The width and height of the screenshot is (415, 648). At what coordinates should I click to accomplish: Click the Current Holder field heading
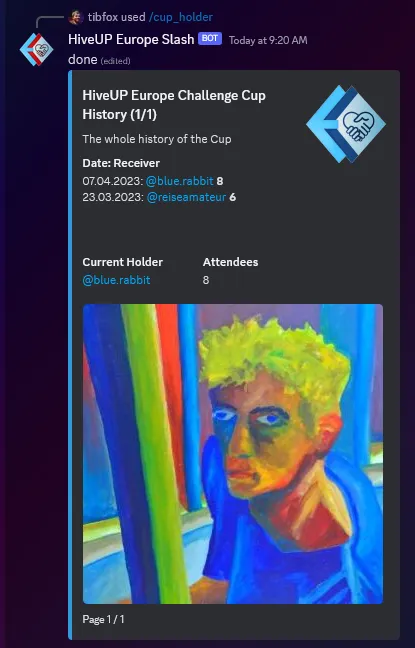tap(122, 262)
